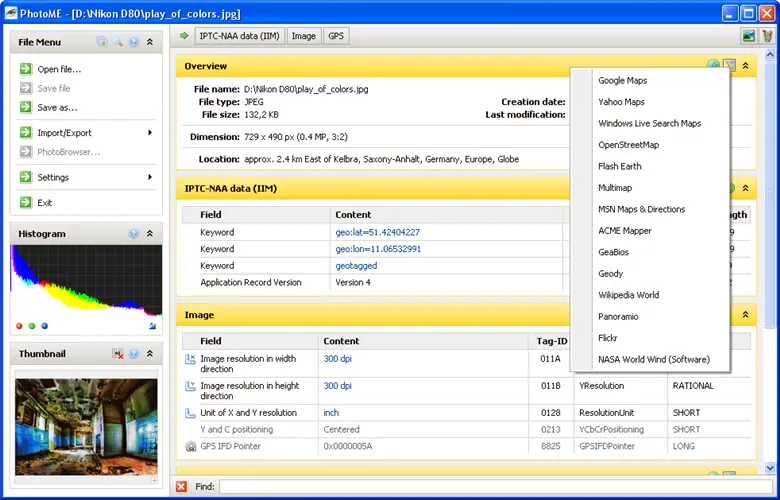The width and height of the screenshot is (780, 500).
Task: Click the green arrow icon beside Exit
Action: (x=25, y=202)
